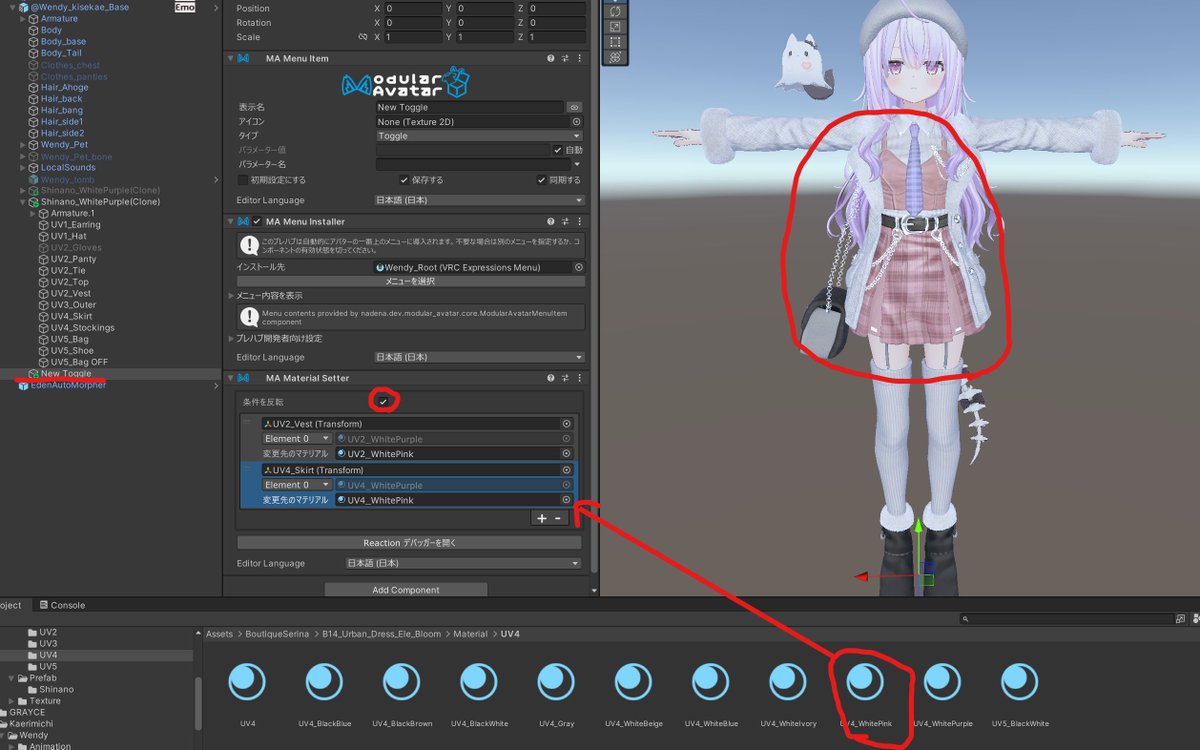Open the BoutiqueSerina breadcrumb in asset path

(x=276, y=634)
